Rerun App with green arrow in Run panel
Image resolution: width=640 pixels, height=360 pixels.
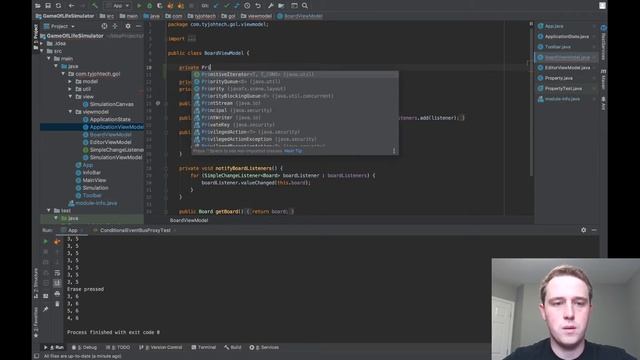coord(45,242)
